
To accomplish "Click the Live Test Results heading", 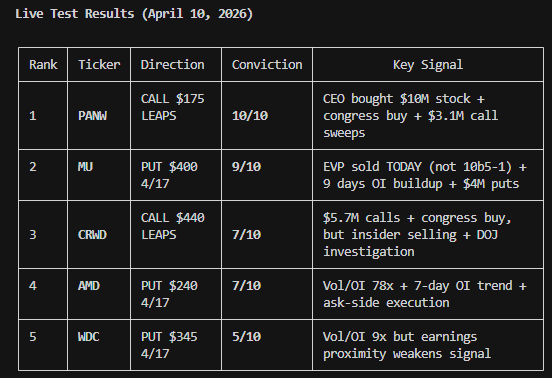I will pos(134,14).
